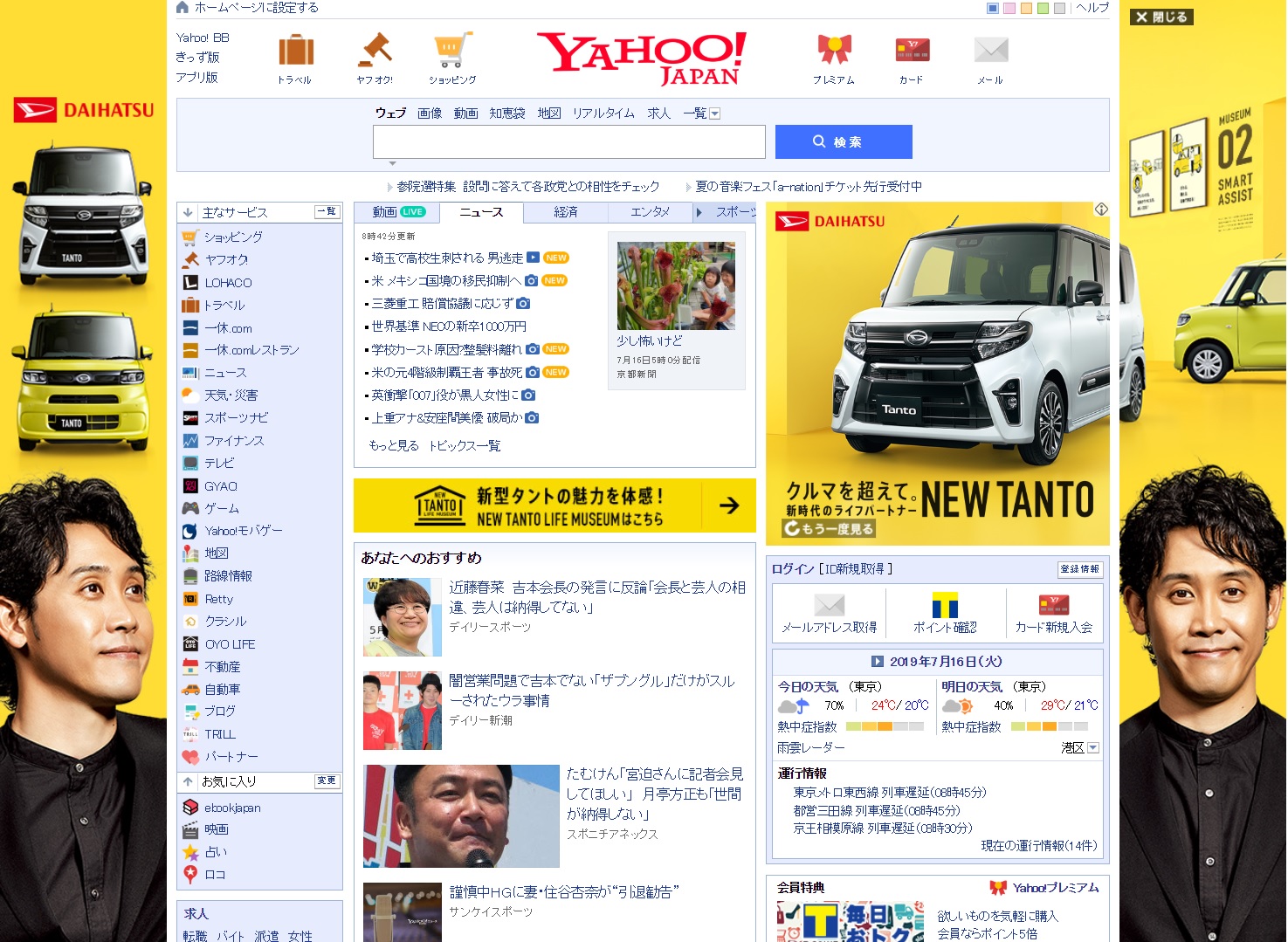
Task: Select the blue page theme color swatch
Action: point(993,8)
